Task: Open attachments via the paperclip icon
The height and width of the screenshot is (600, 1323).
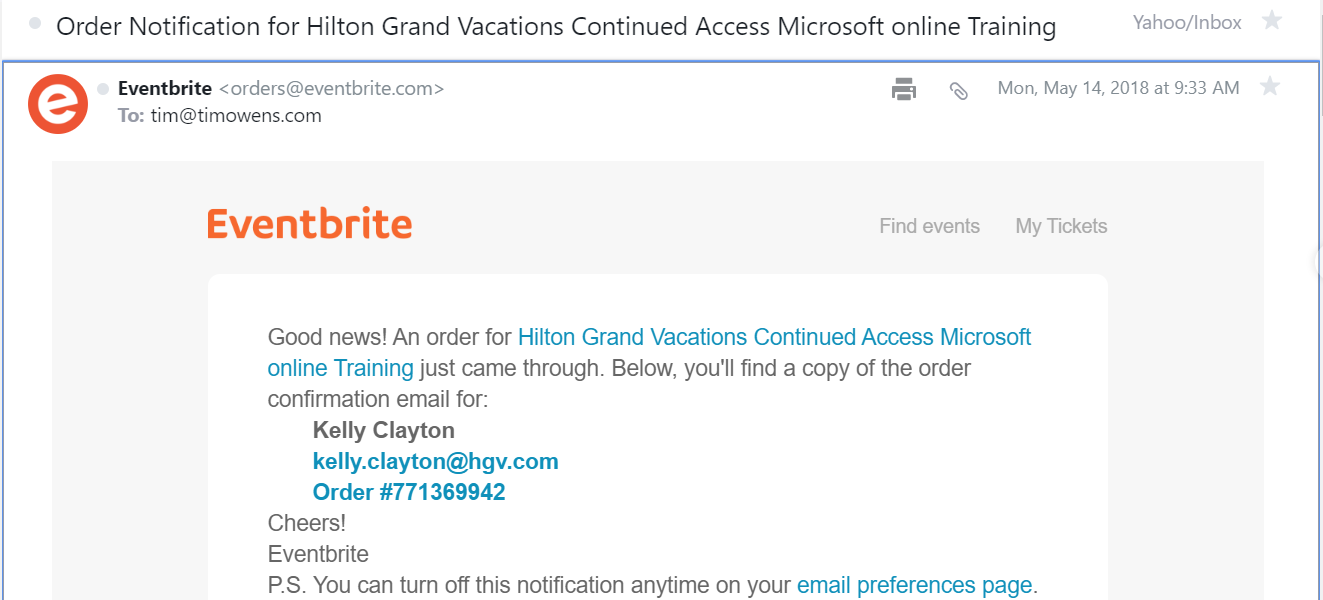Action: click(x=958, y=90)
